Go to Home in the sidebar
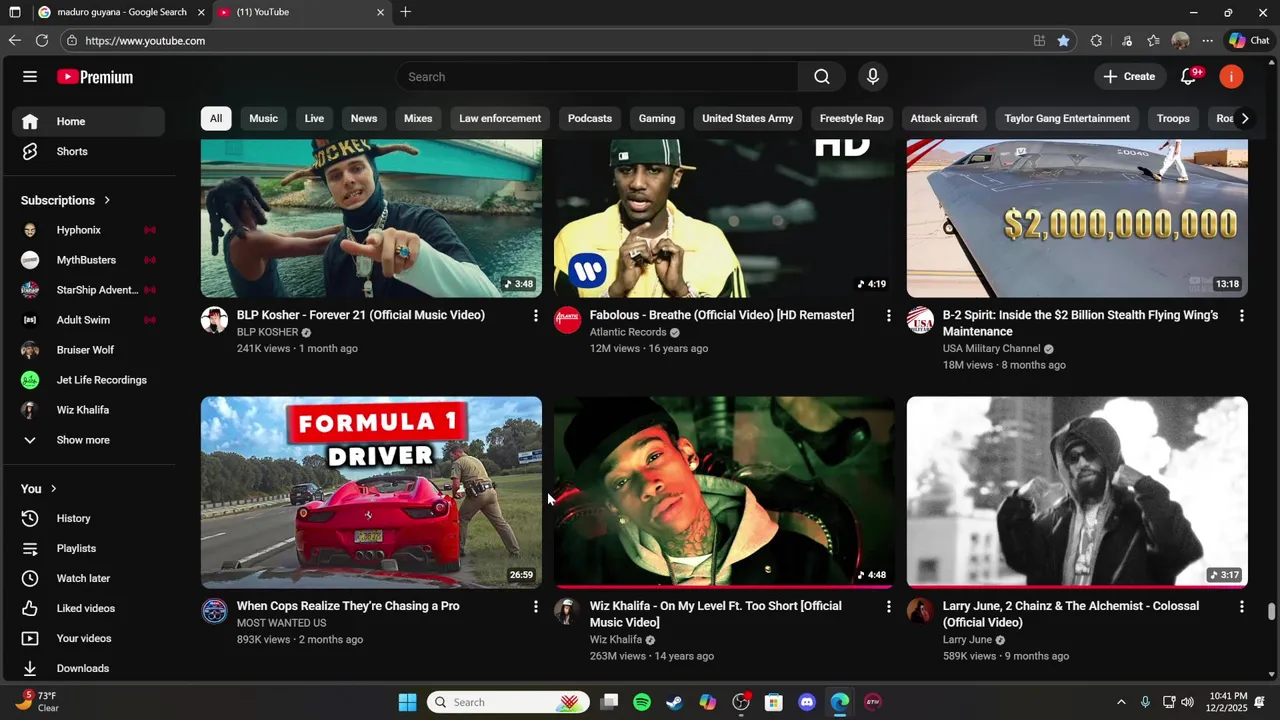This screenshot has height=720, width=1280. point(88,122)
